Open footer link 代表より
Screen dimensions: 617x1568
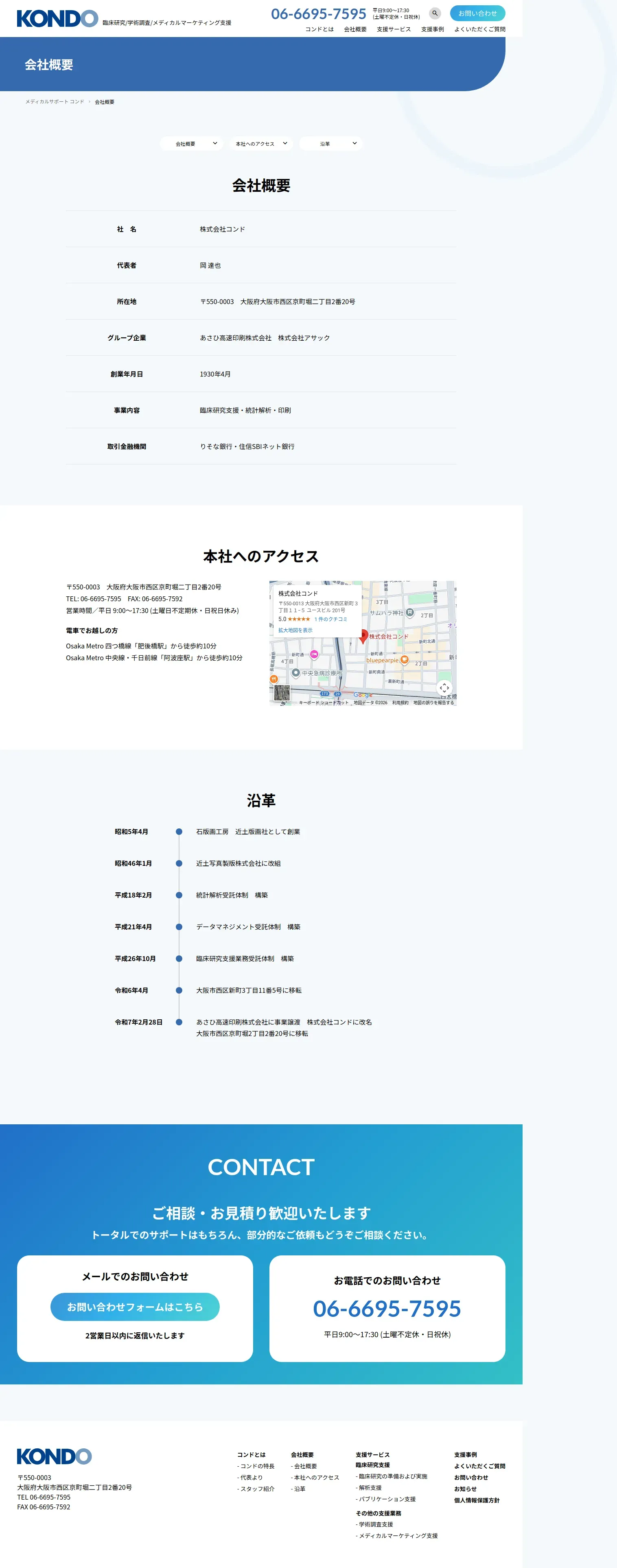tap(250, 1477)
